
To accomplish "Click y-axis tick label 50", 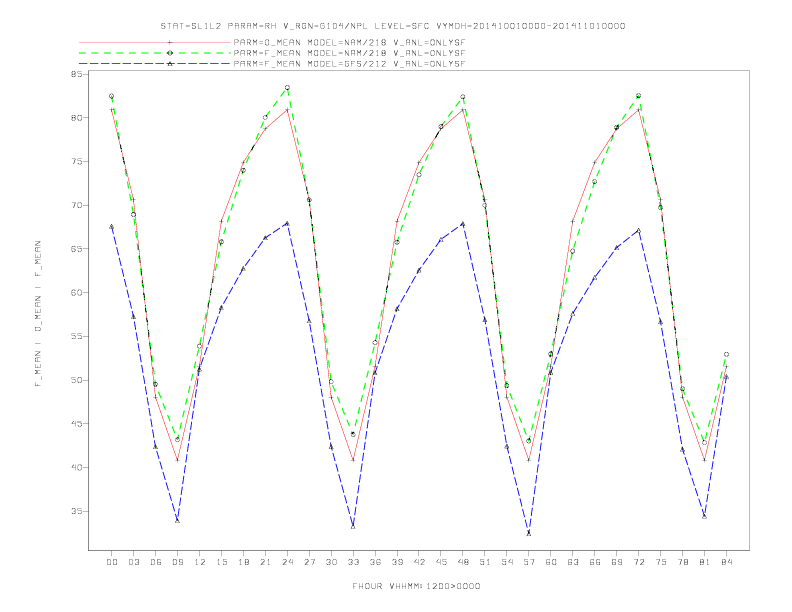I will click(x=76, y=380).
